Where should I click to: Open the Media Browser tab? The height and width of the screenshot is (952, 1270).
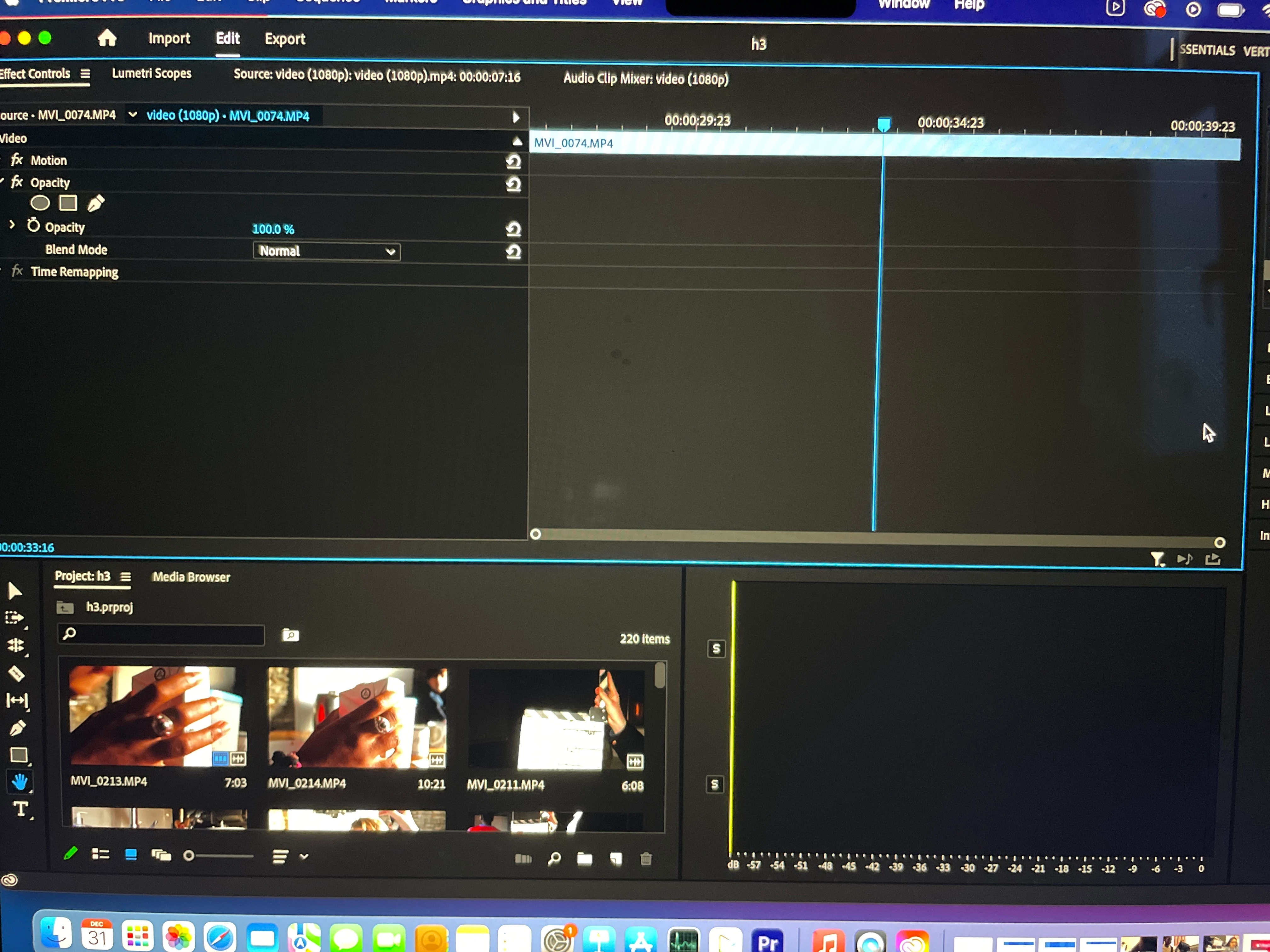(191, 577)
